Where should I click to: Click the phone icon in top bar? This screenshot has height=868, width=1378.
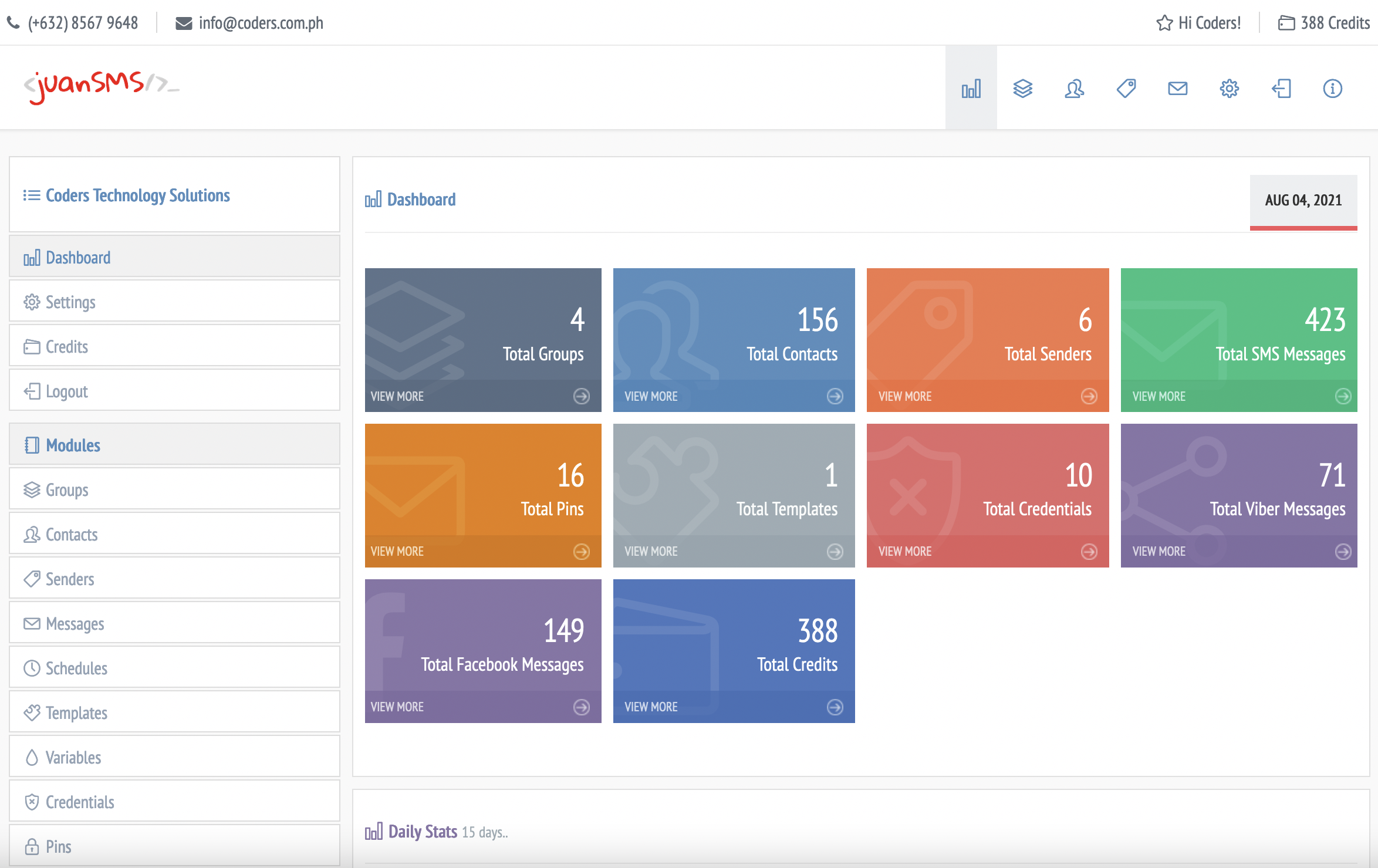(x=13, y=23)
